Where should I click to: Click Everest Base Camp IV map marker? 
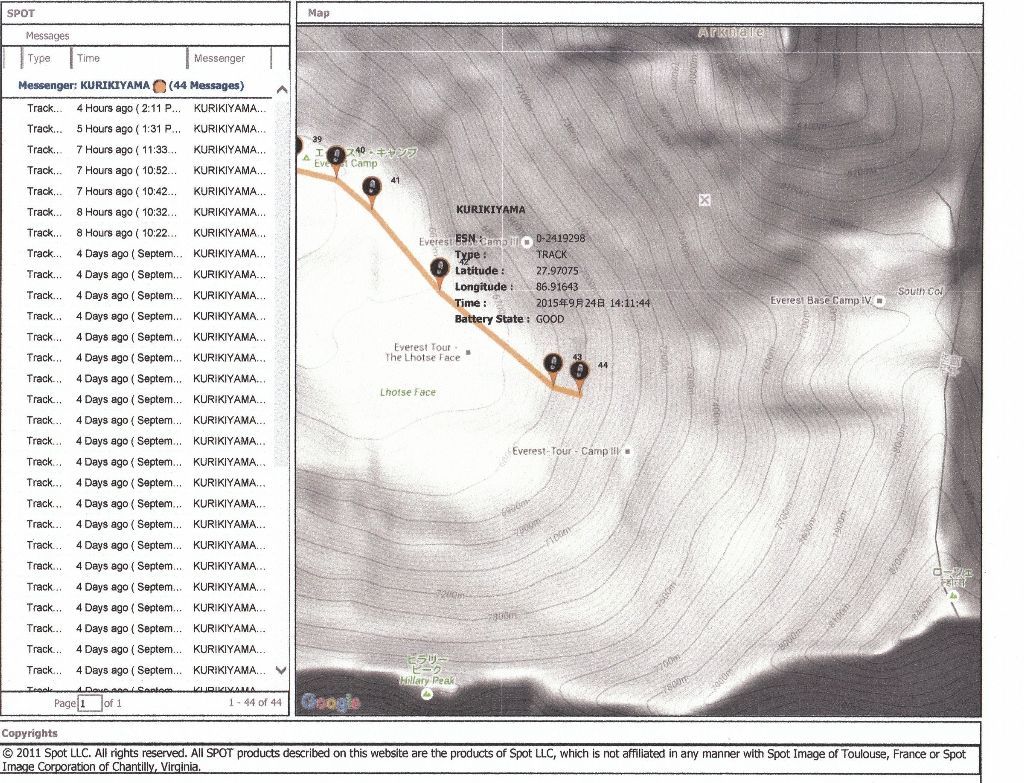coord(880,300)
